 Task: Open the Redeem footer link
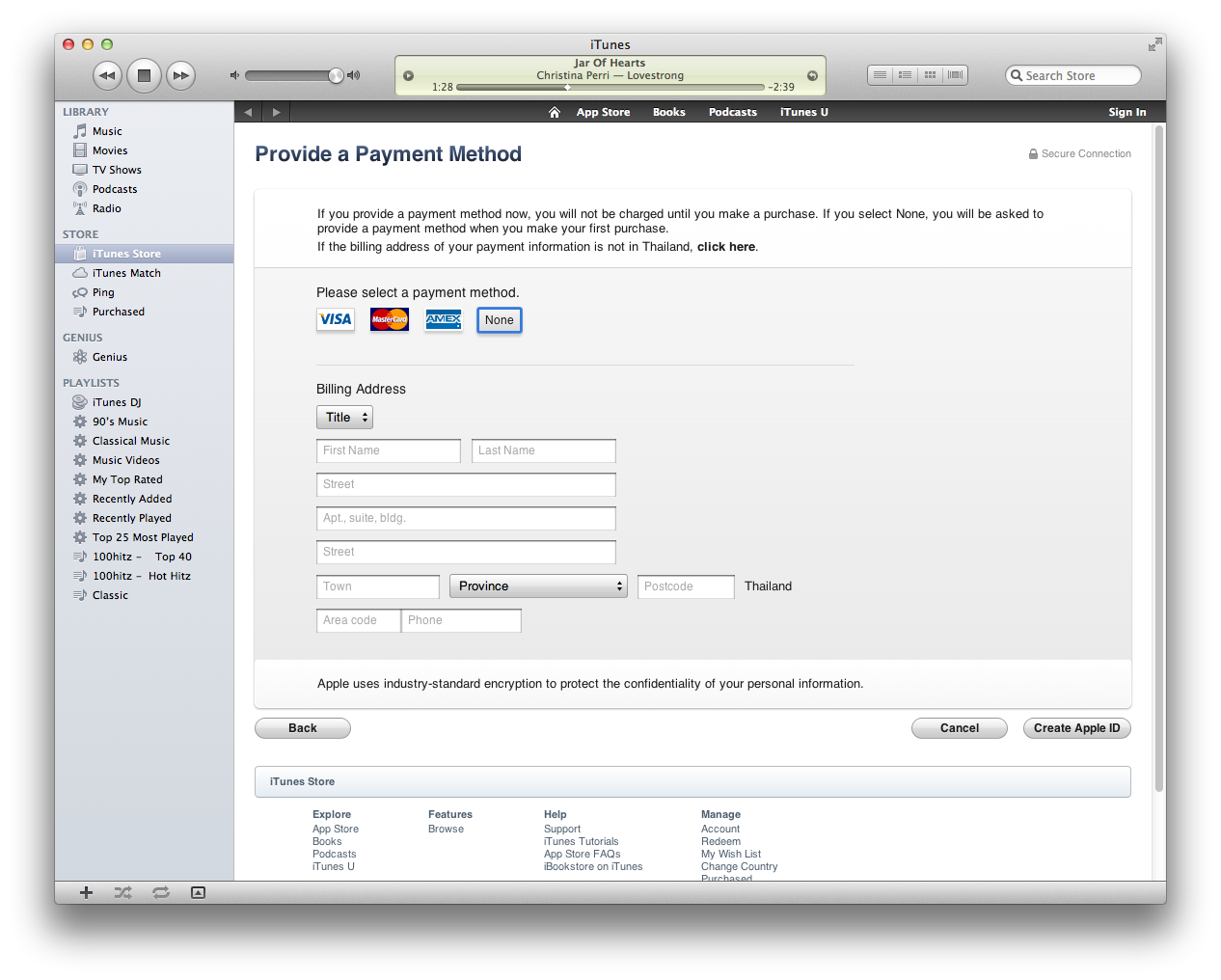(720, 841)
